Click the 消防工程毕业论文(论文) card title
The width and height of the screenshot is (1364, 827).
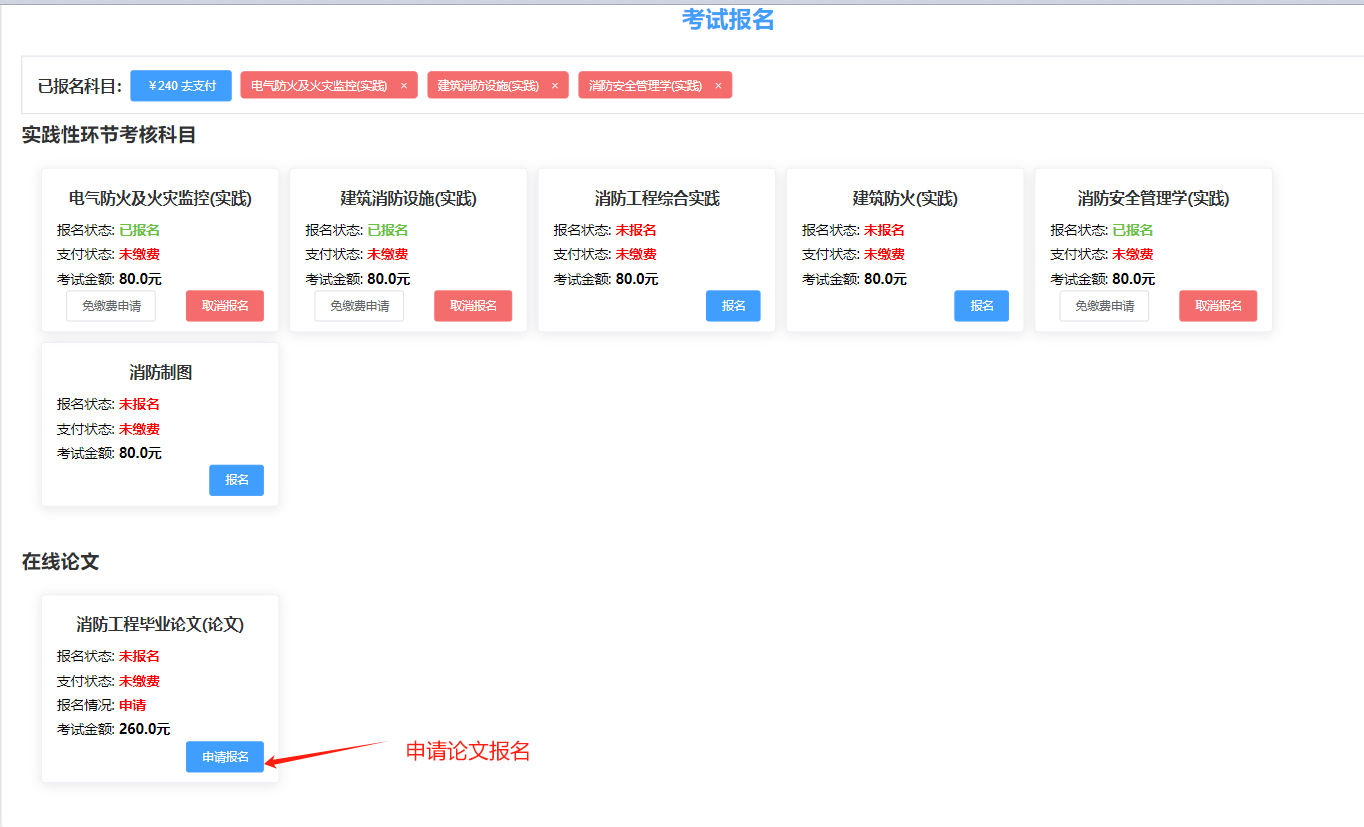click(160, 624)
